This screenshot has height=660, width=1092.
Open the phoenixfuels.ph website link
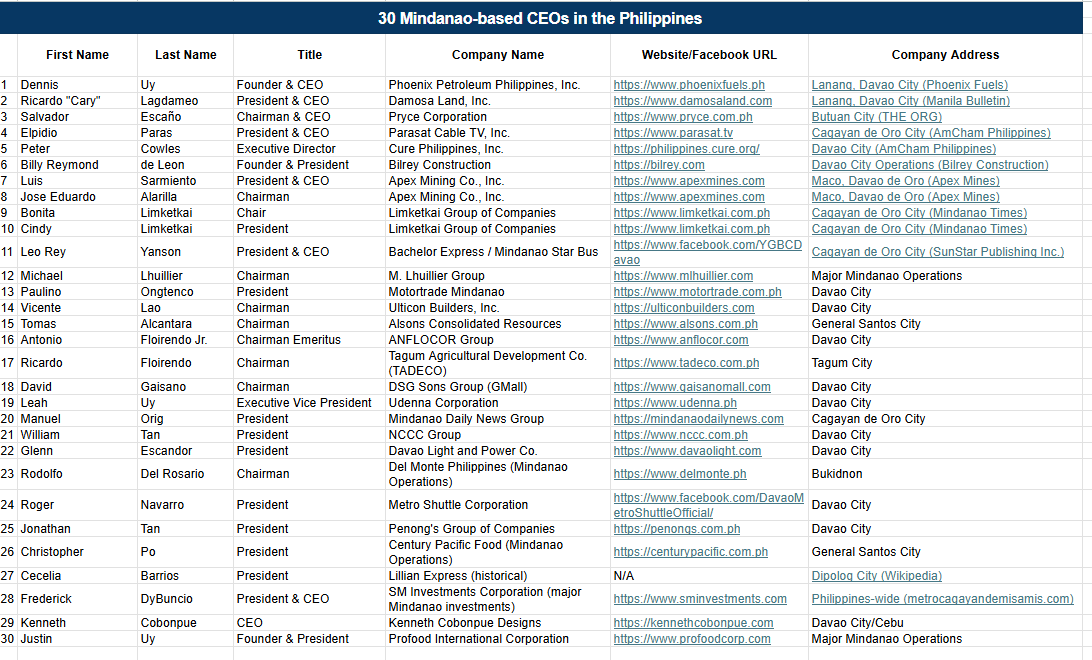coord(689,85)
